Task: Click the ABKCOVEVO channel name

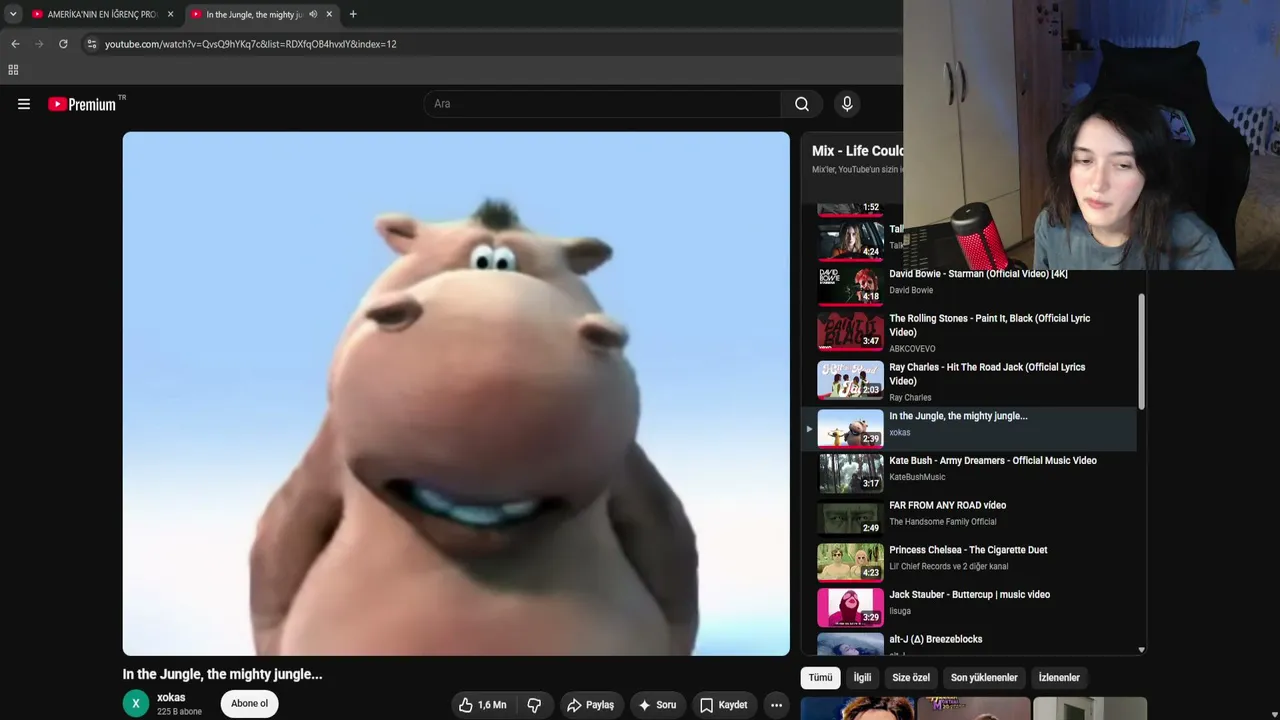Action: (912, 349)
